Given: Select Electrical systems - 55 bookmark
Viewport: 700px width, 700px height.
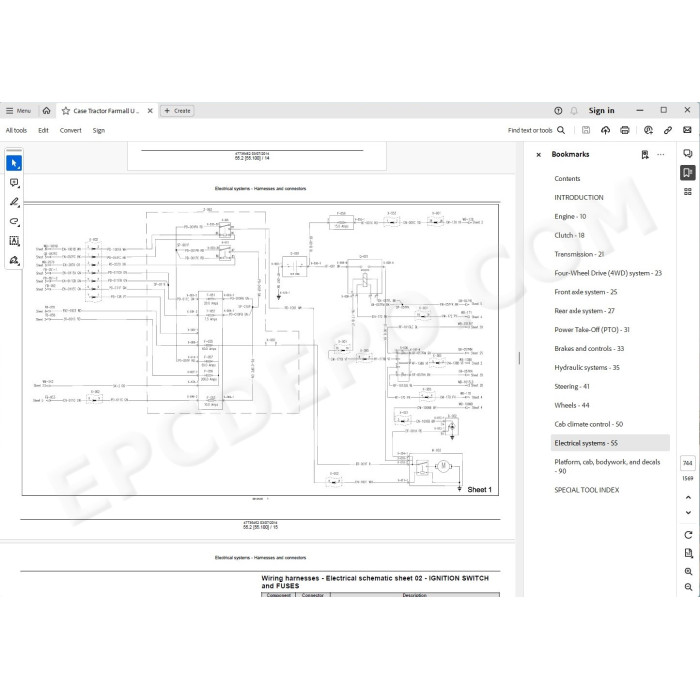Looking at the screenshot, I should click(x=610, y=443).
